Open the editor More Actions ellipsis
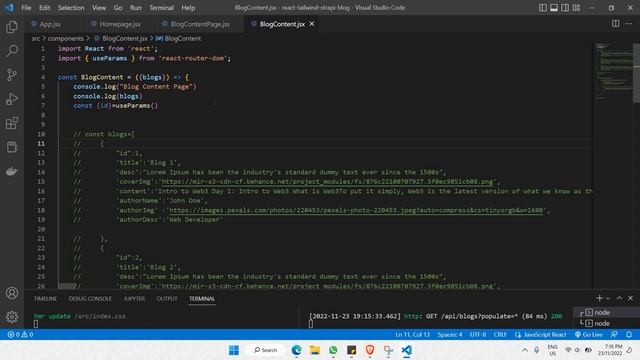 (x=629, y=24)
